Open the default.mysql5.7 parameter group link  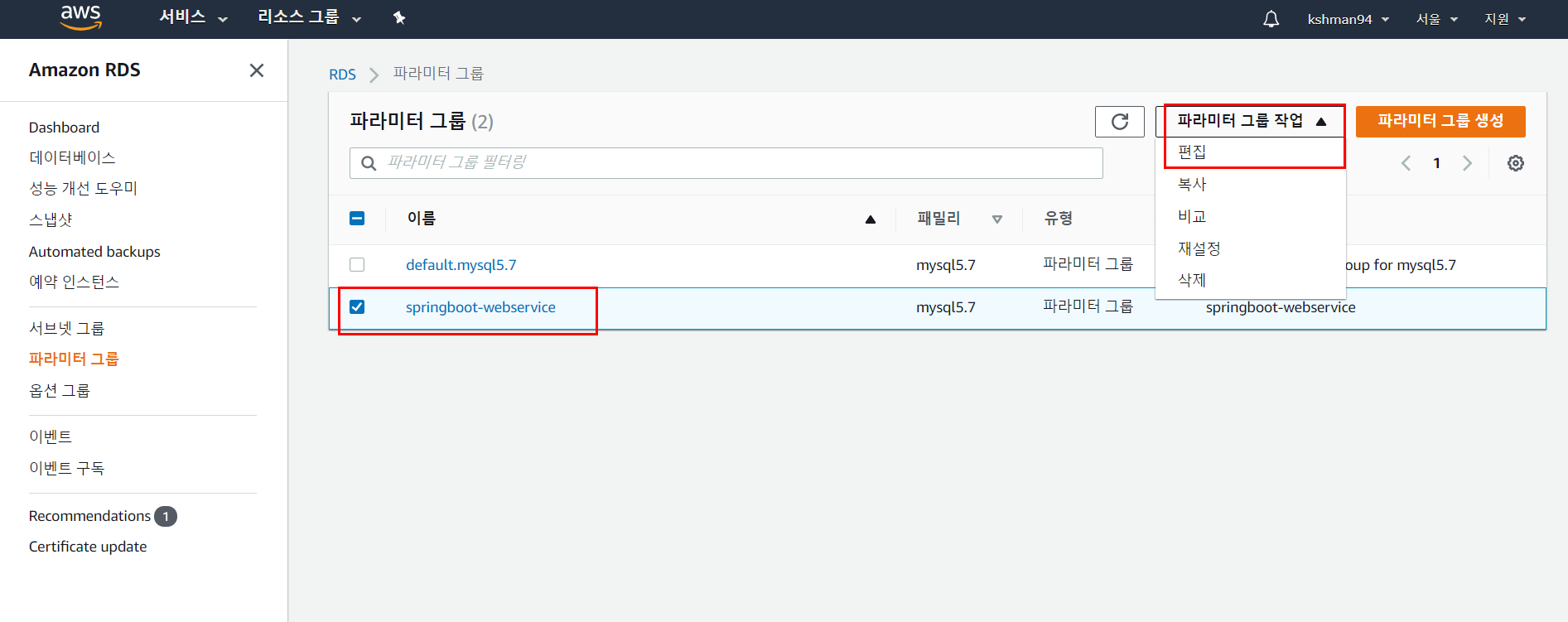[461, 265]
